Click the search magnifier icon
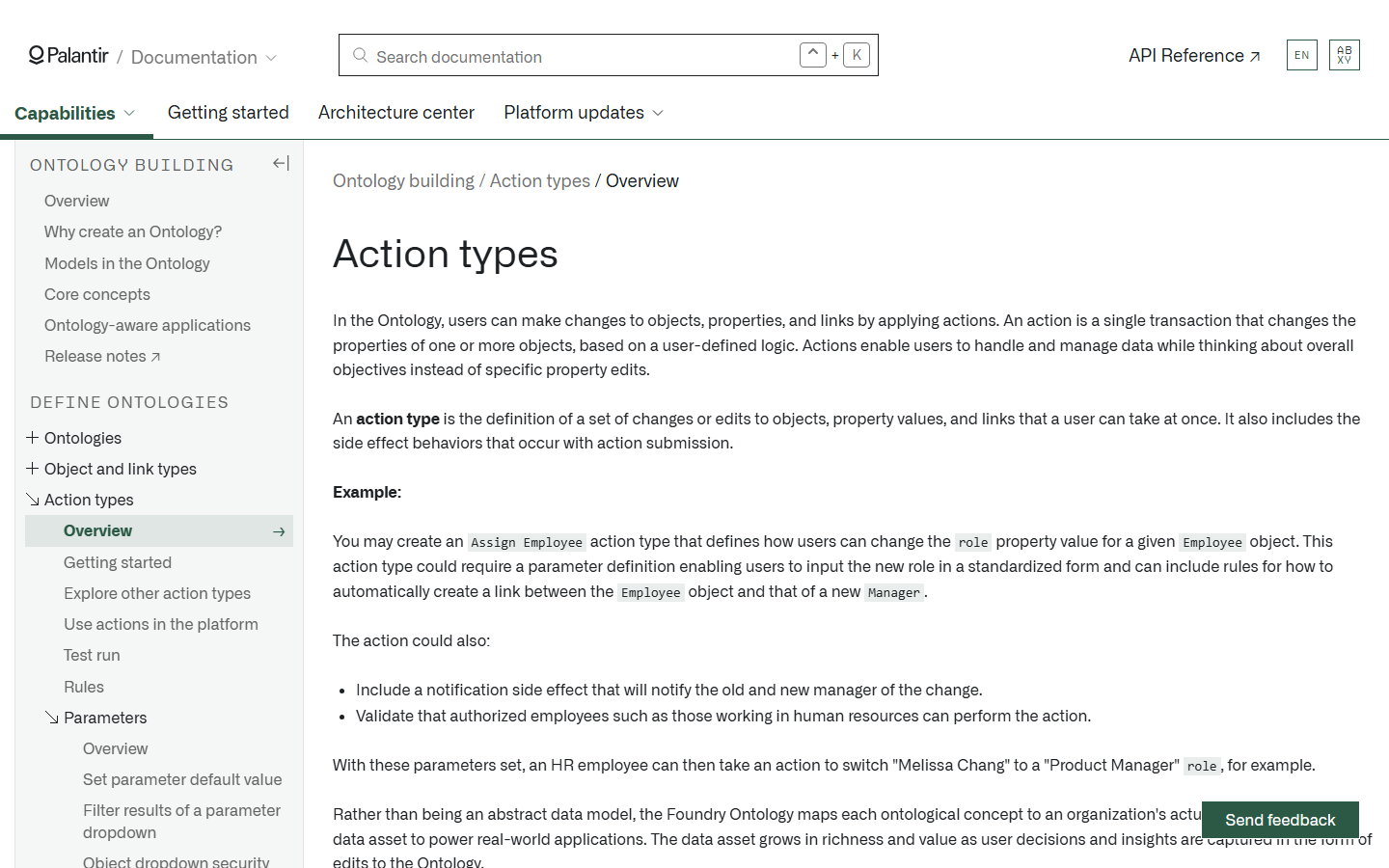 (360, 56)
